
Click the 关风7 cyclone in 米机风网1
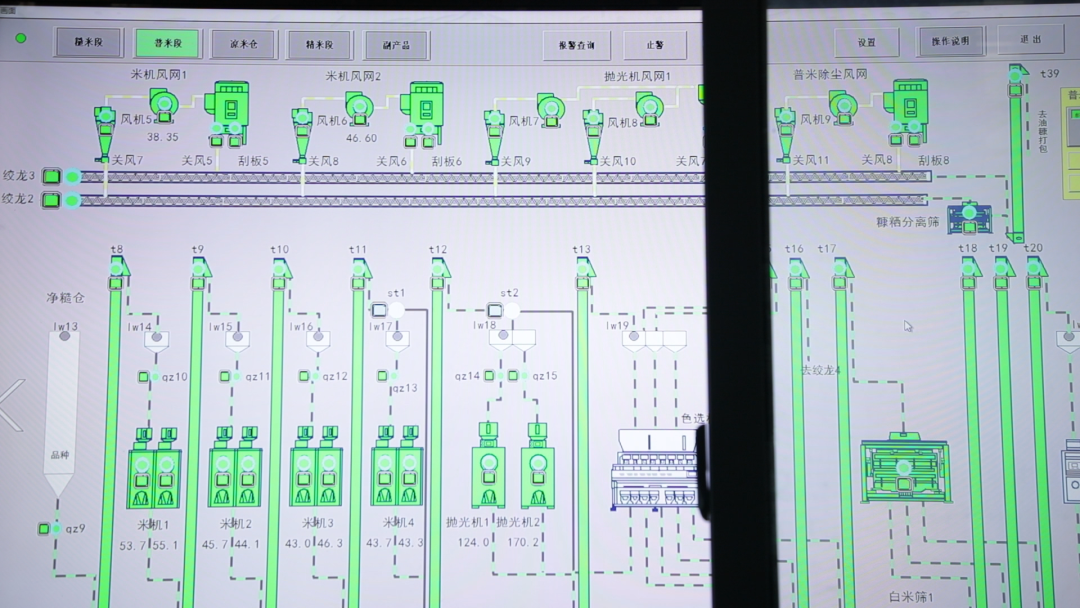click(x=104, y=134)
